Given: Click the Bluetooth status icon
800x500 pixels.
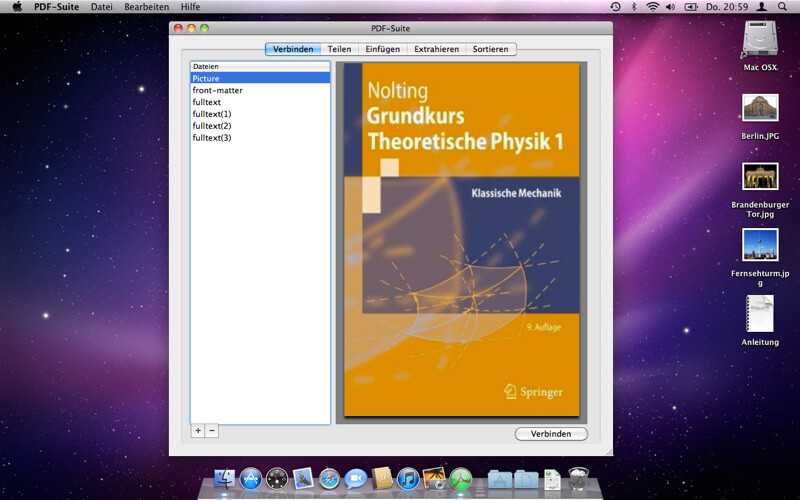Looking at the screenshot, I should [634, 7].
